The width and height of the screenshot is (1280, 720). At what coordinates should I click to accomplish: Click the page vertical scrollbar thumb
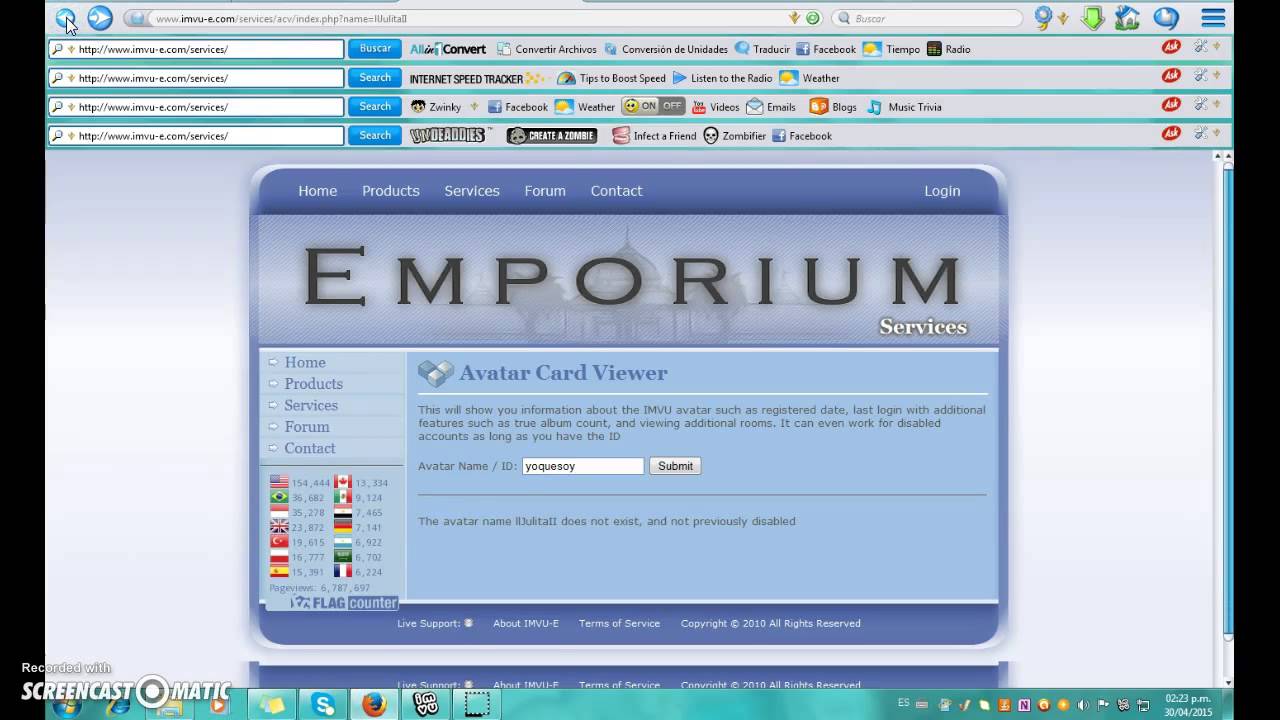pos(1228,400)
